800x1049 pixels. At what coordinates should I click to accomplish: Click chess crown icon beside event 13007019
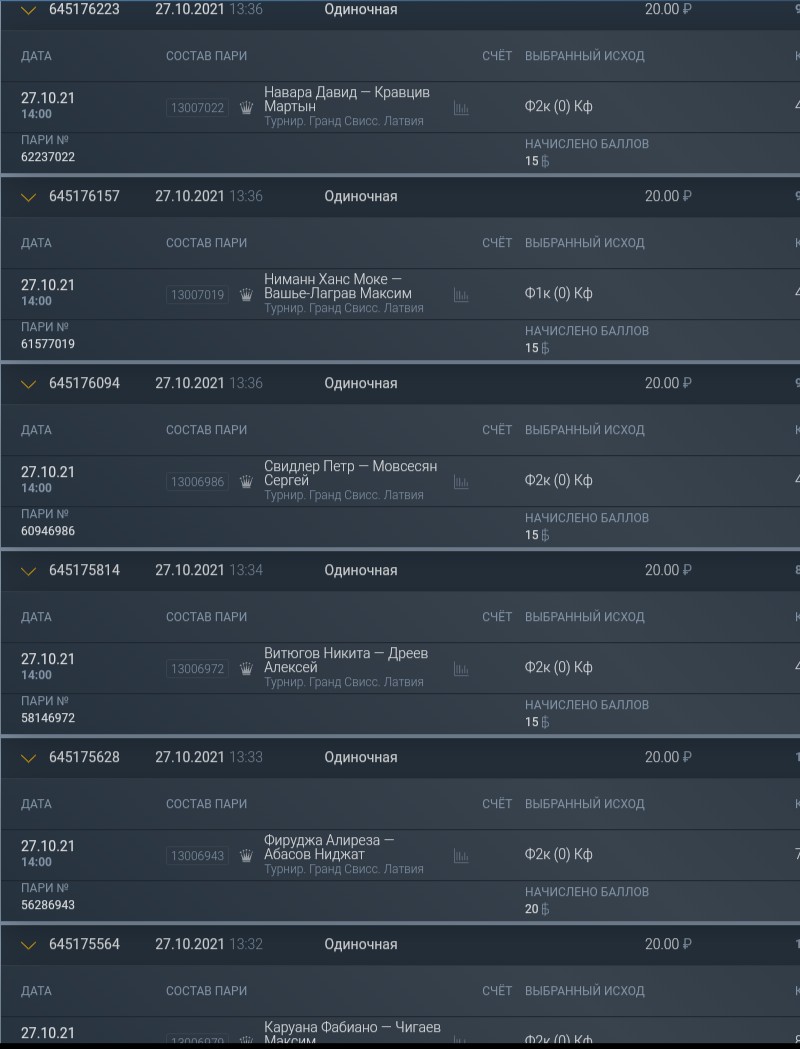246,294
